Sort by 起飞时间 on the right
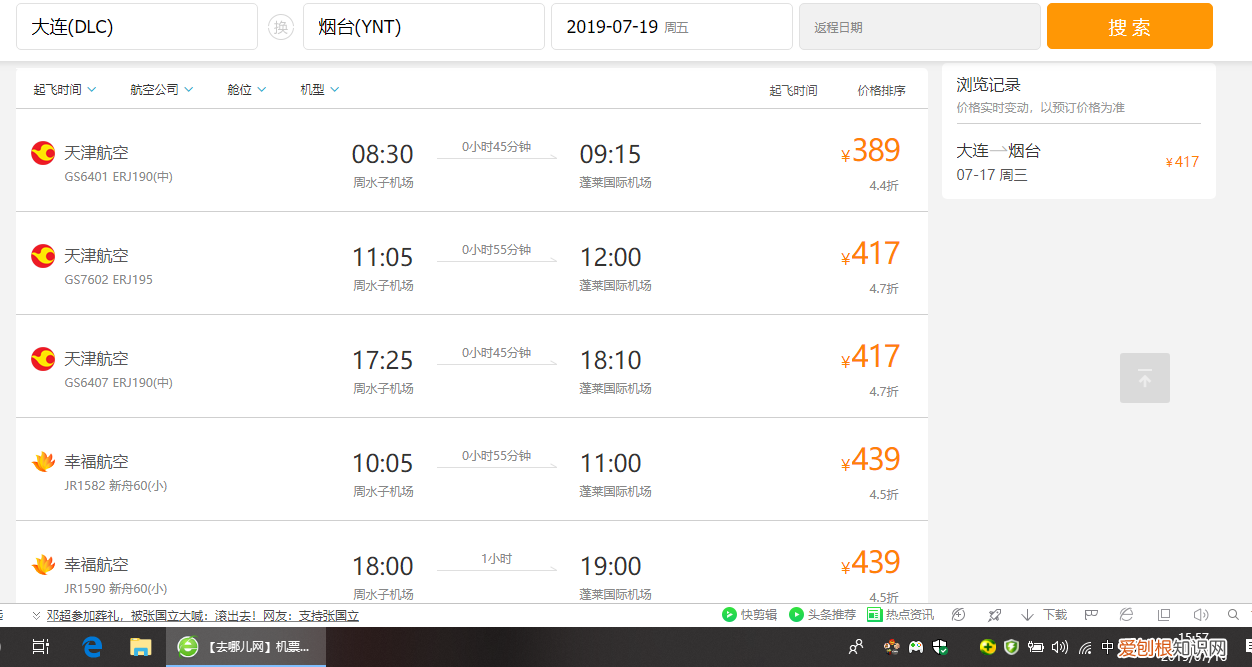 (x=793, y=90)
